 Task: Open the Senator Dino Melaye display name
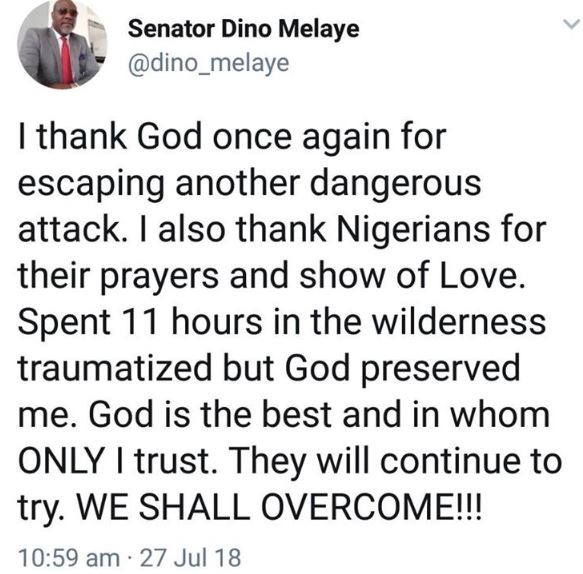click(244, 29)
